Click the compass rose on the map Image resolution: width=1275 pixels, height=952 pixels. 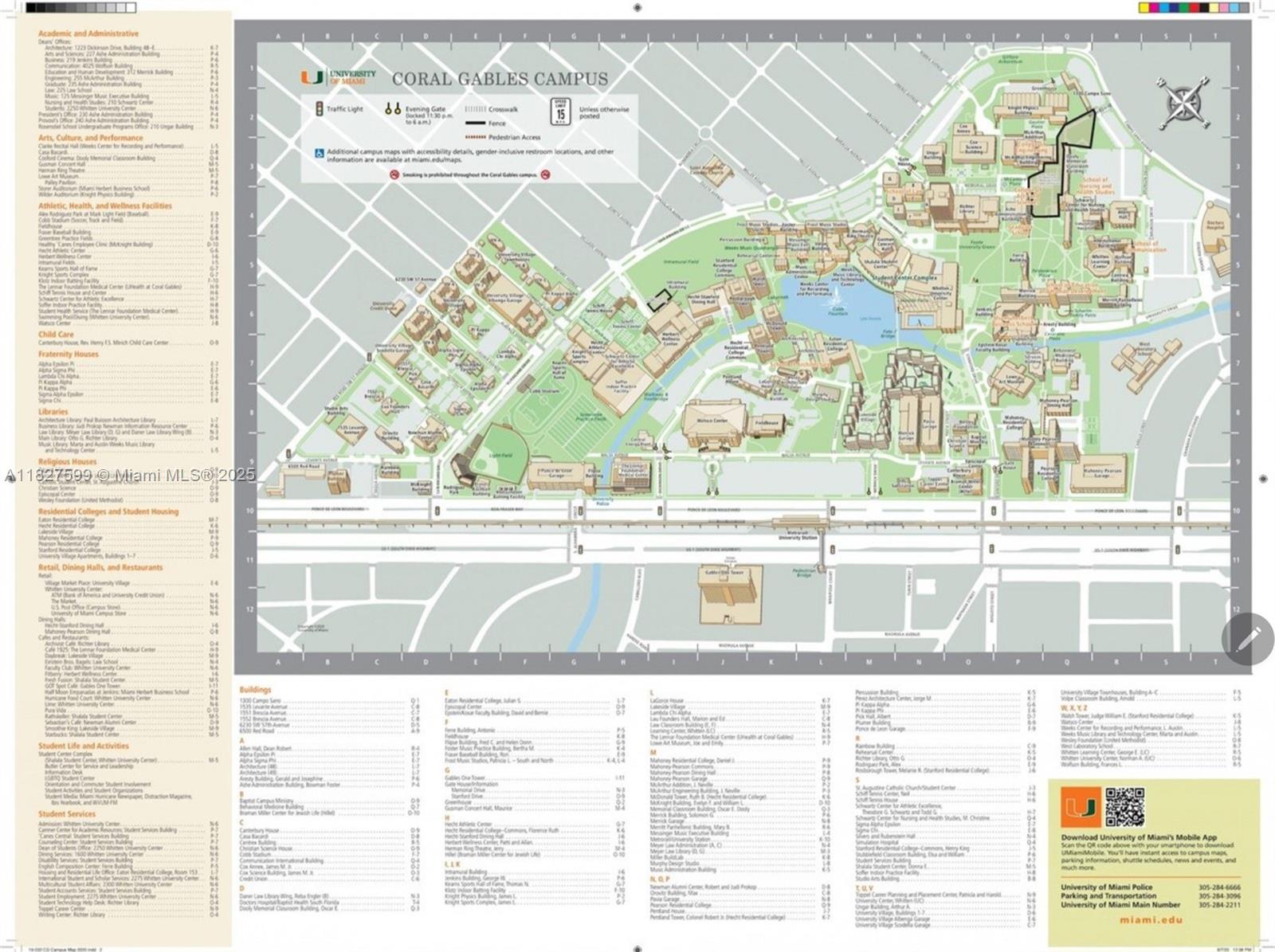pos(1182,102)
